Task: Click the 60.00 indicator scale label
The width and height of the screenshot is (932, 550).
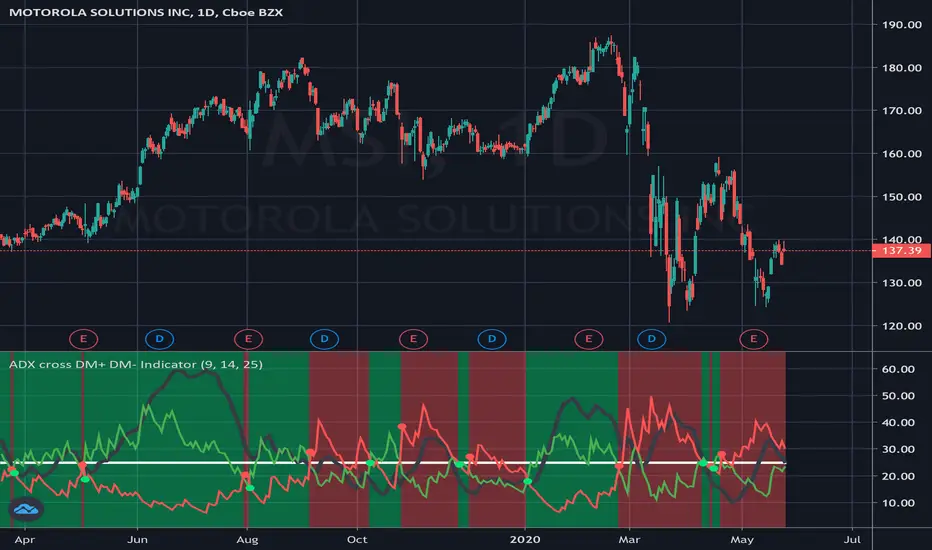Action: (898, 369)
